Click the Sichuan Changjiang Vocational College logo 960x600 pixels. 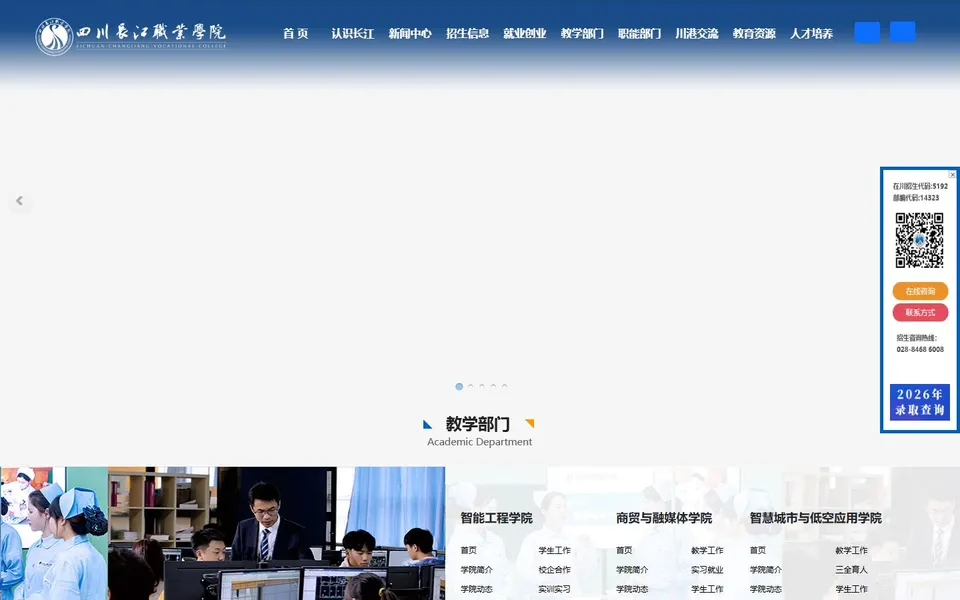click(131, 36)
